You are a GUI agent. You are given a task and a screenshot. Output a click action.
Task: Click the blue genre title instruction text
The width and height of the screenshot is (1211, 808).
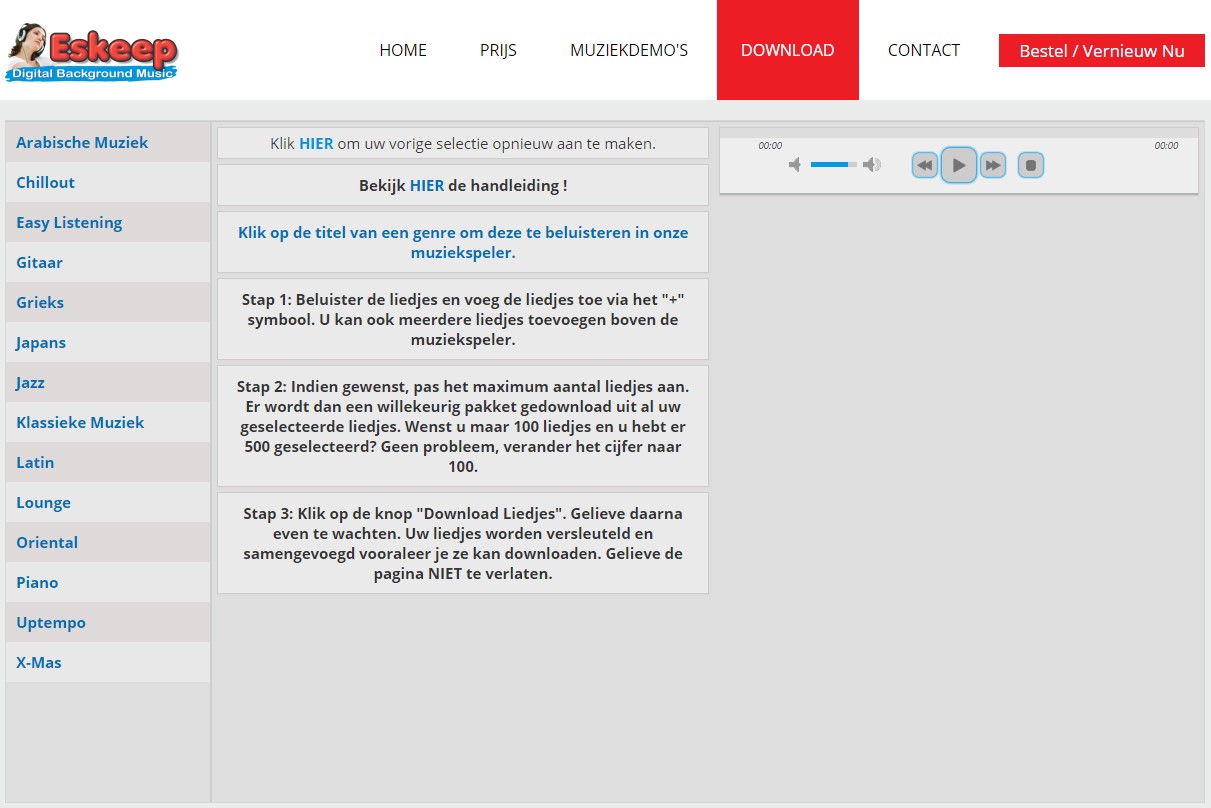point(463,242)
